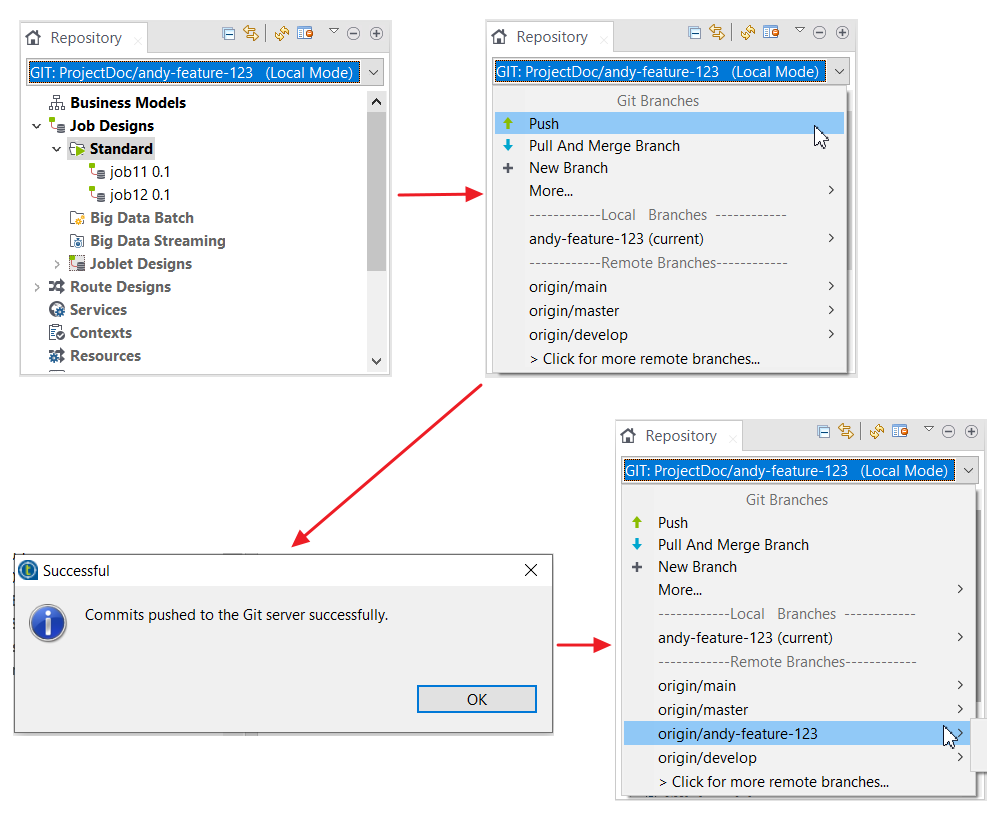The width and height of the screenshot is (999, 814).
Task: Click the blue info icon in Successful dialog
Action: pos(48,622)
